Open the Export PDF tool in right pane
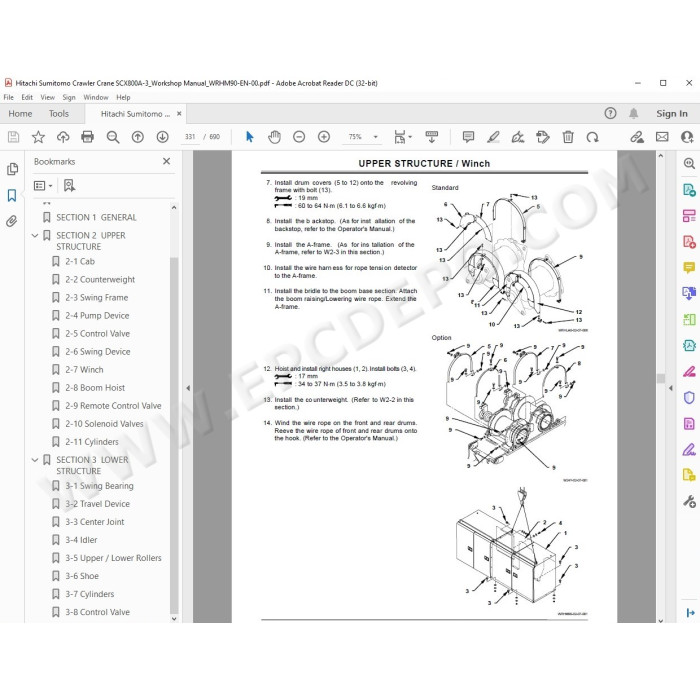The image size is (700, 700). (x=689, y=190)
